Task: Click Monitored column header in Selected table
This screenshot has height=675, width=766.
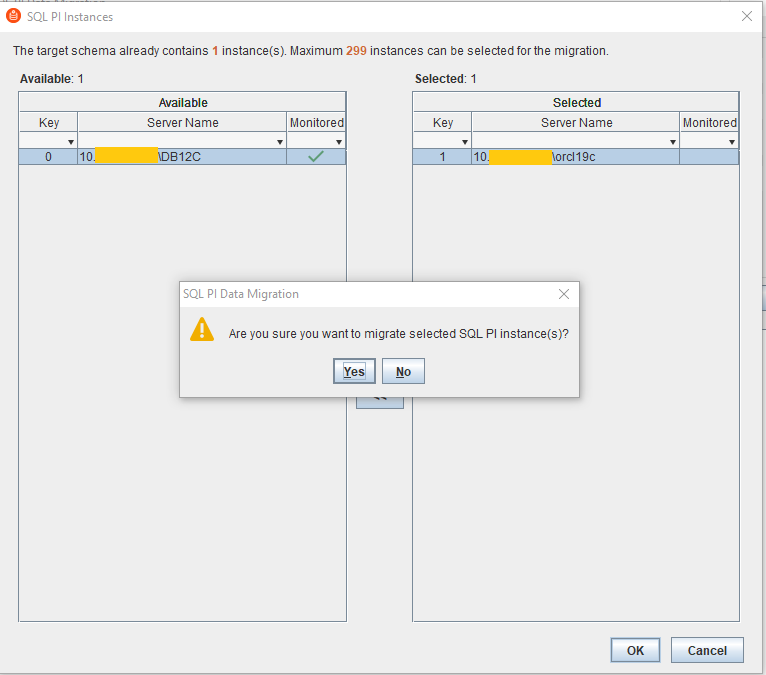Action: tap(709, 122)
